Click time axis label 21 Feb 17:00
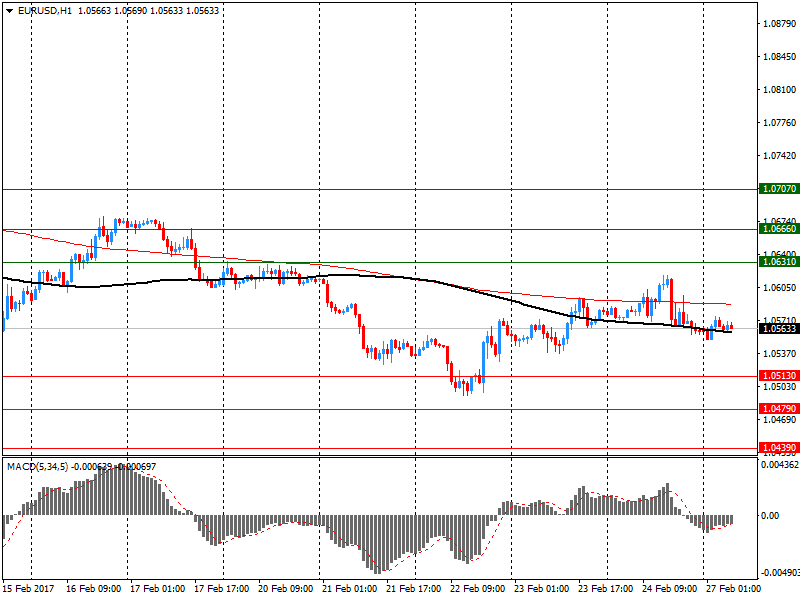Viewport: 800px width, 600px height. pos(413,589)
